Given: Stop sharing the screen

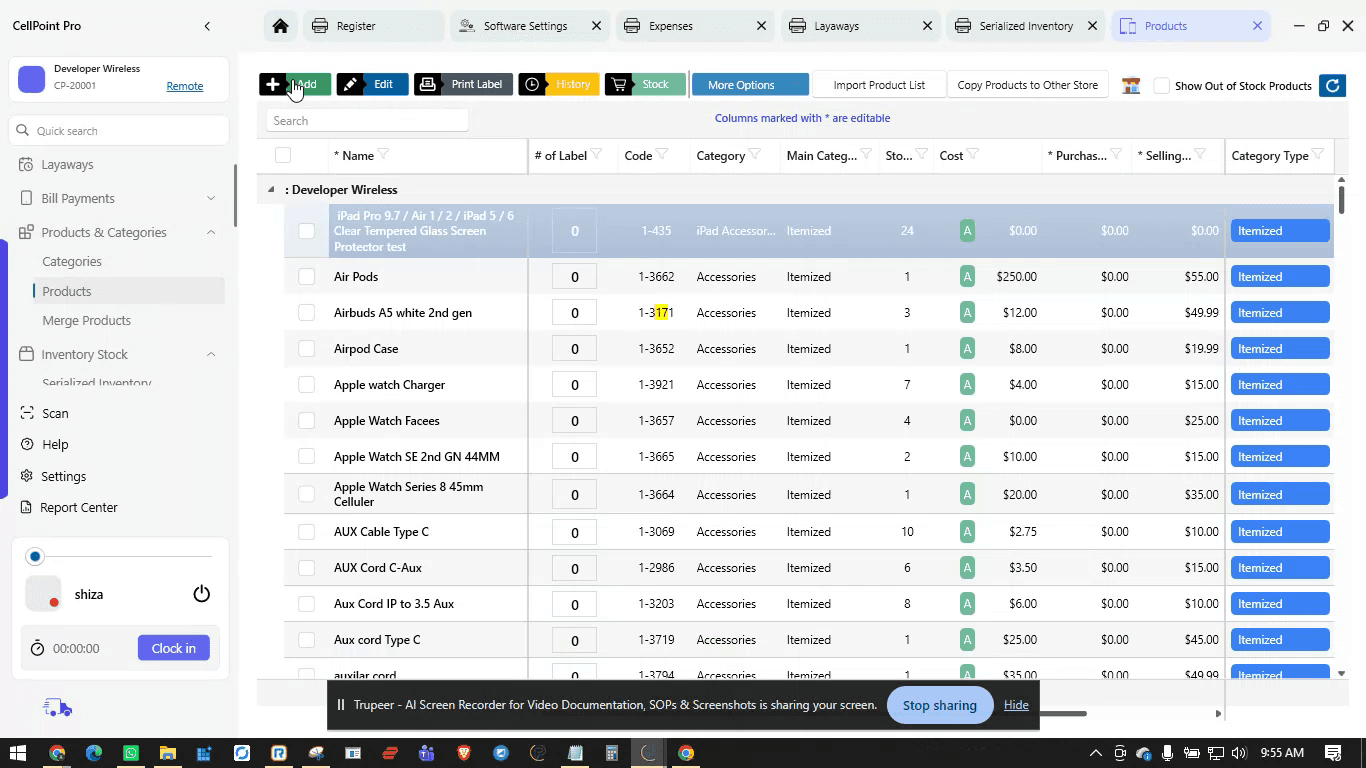Looking at the screenshot, I should point(940,705).
